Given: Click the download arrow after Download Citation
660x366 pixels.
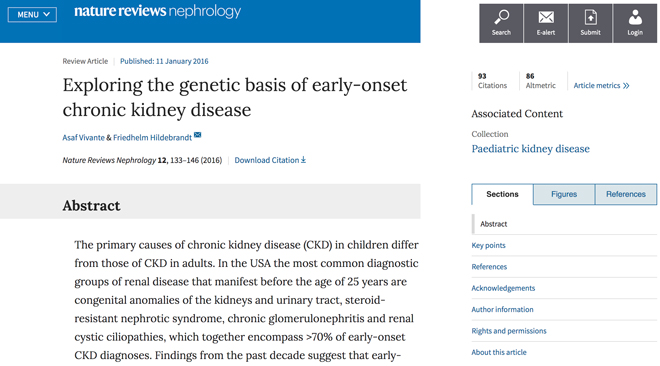Looking at the screenshot, I should point(303,160).
